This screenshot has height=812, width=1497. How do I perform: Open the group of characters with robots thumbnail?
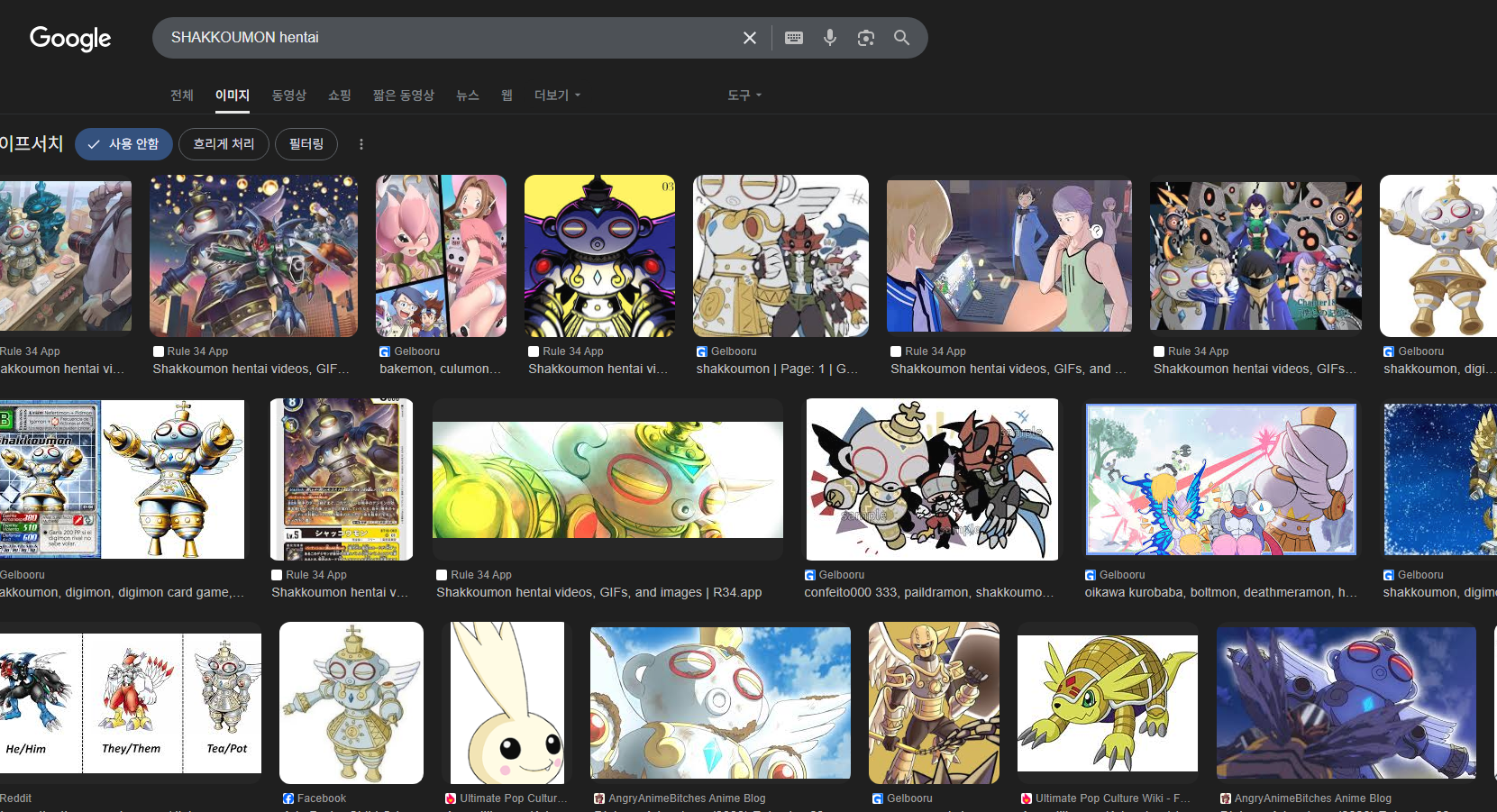(x=1255, y=256)
